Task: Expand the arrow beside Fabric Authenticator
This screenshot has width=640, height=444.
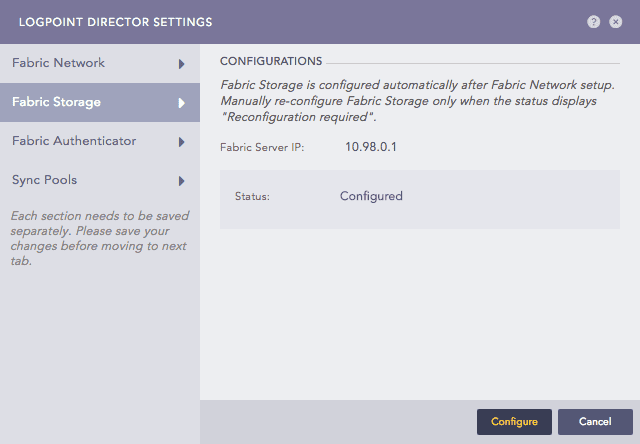Action: click(182, 142)
